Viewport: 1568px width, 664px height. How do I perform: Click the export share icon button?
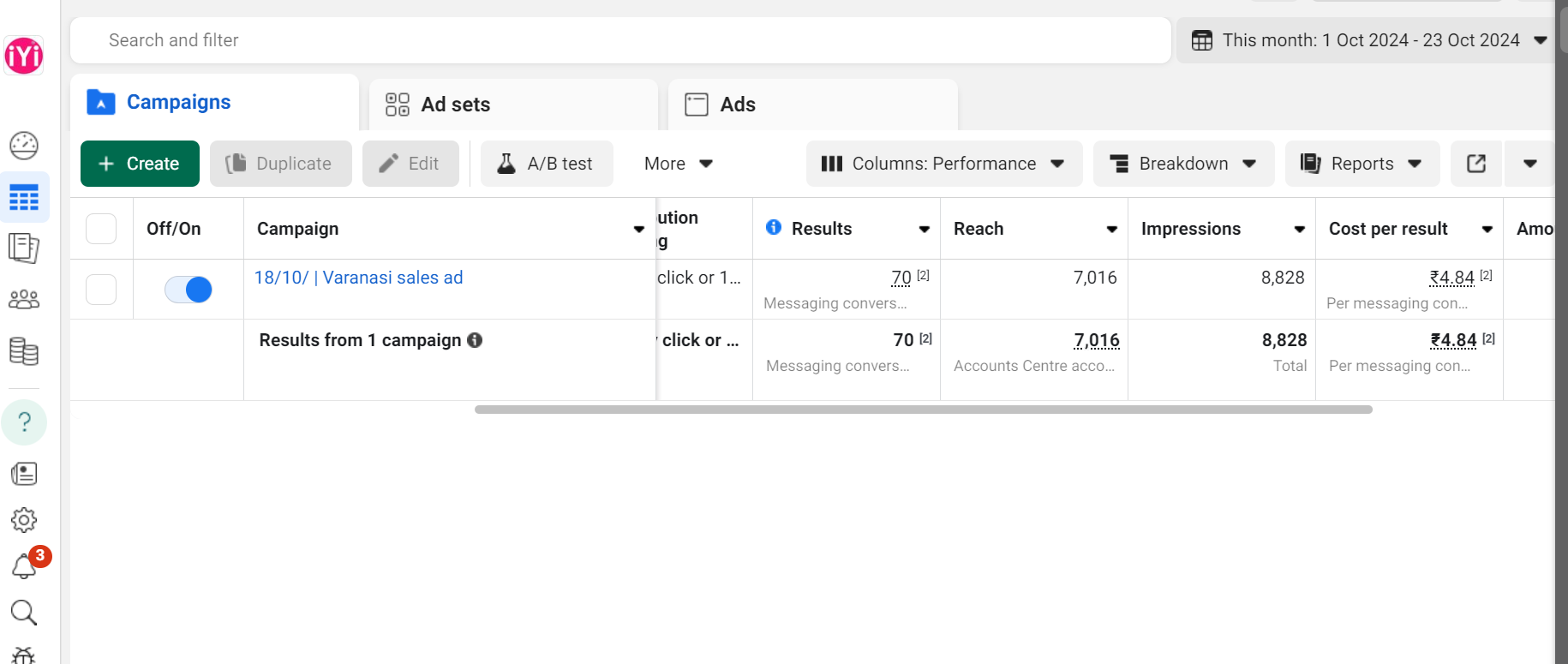(x=1475, y=164)
